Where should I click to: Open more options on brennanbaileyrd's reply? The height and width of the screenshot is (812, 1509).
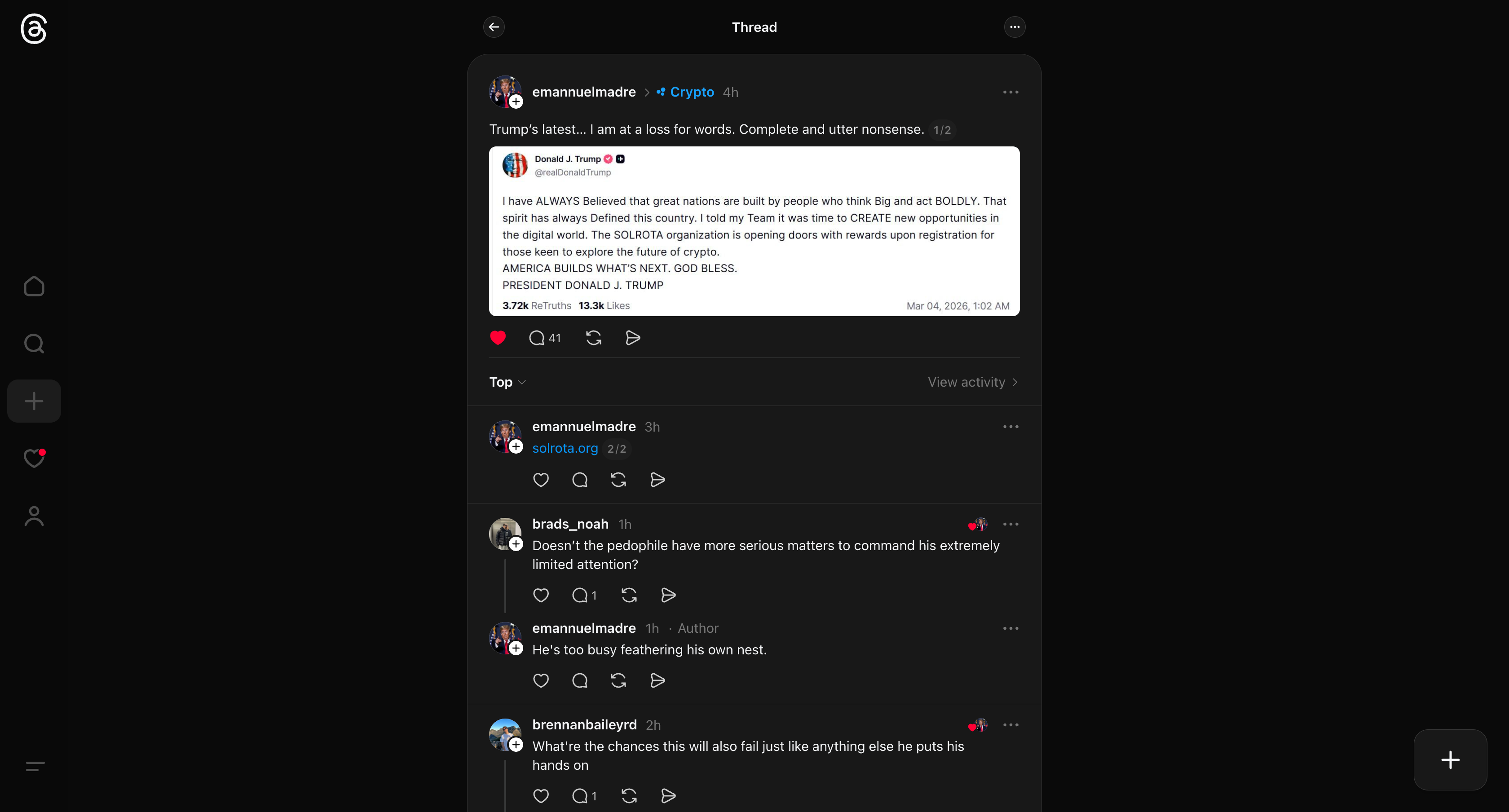1010,725
